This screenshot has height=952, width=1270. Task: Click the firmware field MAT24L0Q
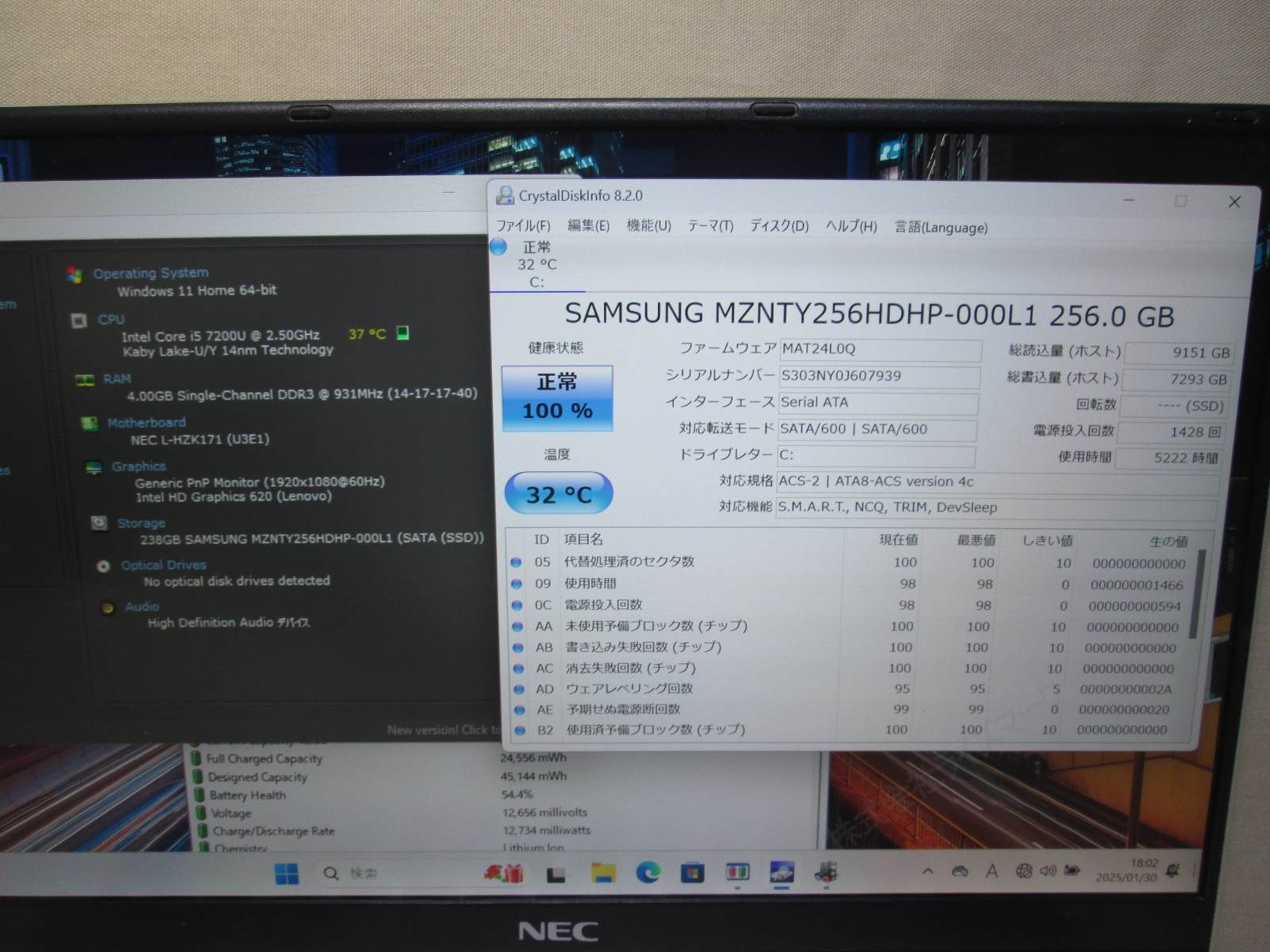click(x=879, y=349)
